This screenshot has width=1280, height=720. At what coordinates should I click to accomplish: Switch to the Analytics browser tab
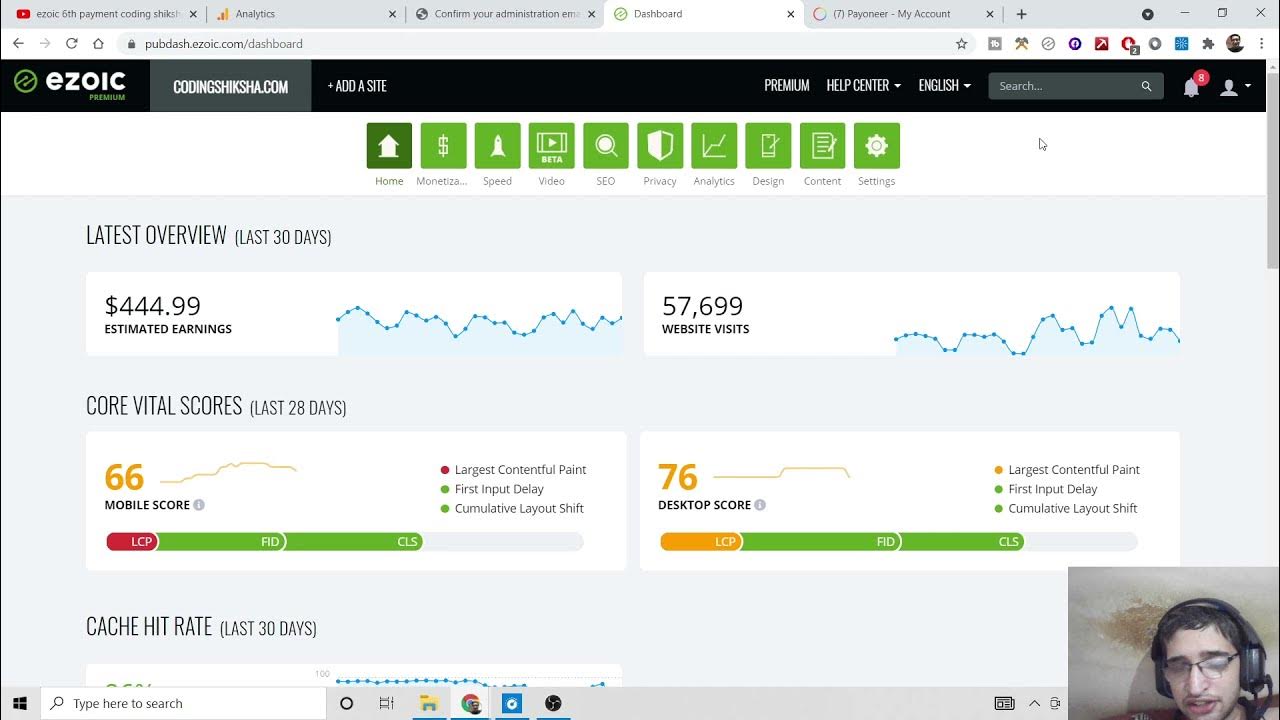coord(304,14)
